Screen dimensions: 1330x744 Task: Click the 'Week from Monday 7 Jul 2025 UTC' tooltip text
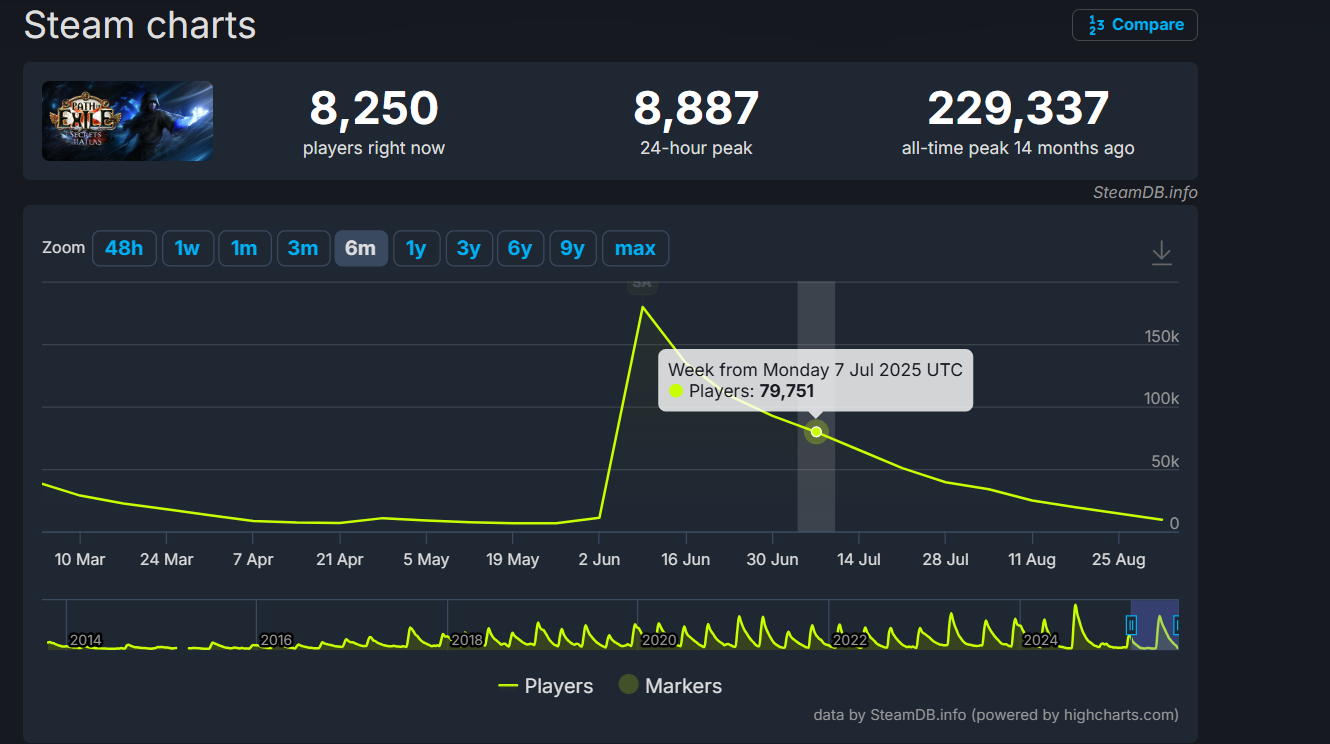(815, 370)
